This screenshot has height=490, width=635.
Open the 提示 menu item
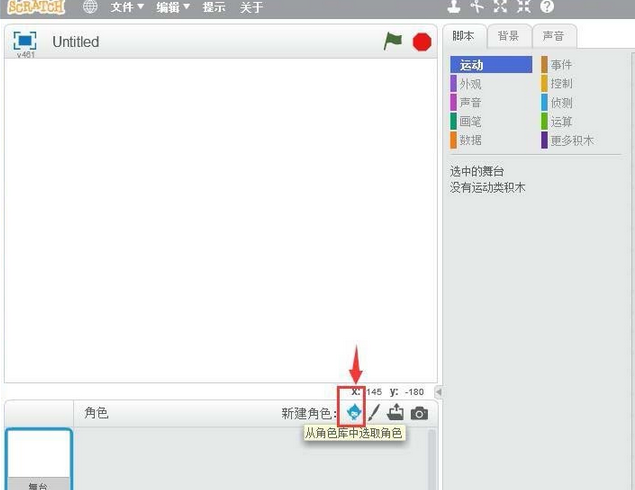214,7
